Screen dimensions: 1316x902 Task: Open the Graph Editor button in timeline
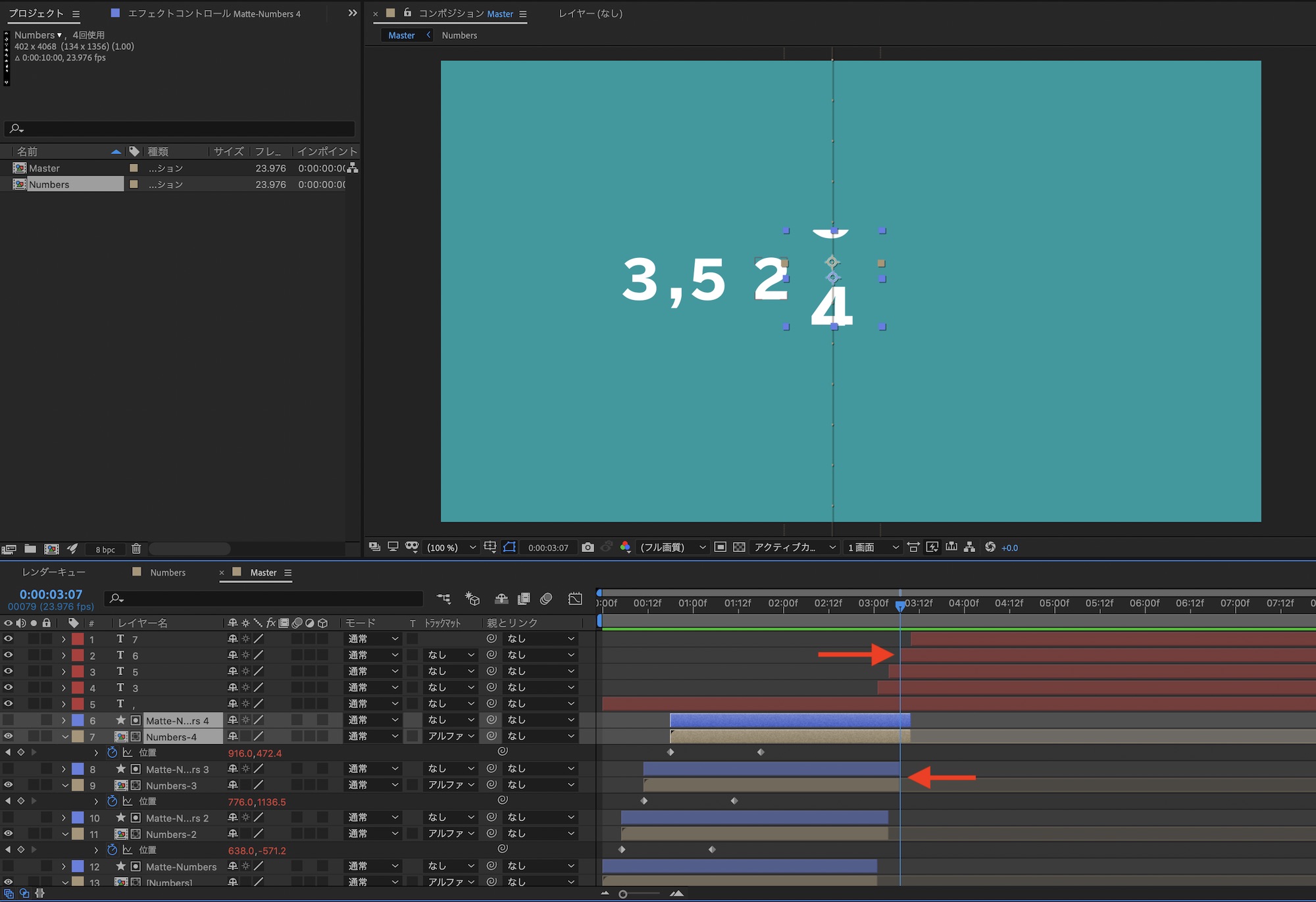coord(575,599)
